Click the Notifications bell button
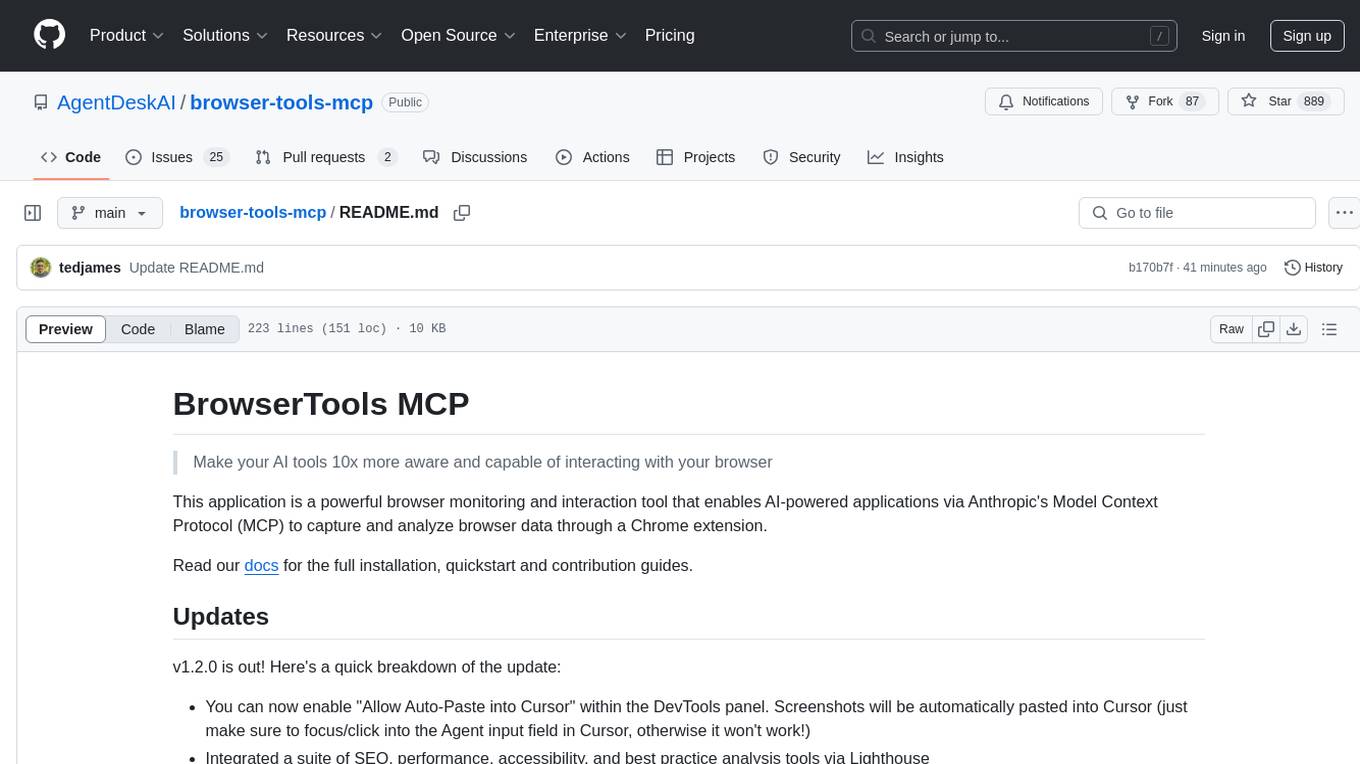The height and width of the screenshot is (764, 1360). point(1044,102)
